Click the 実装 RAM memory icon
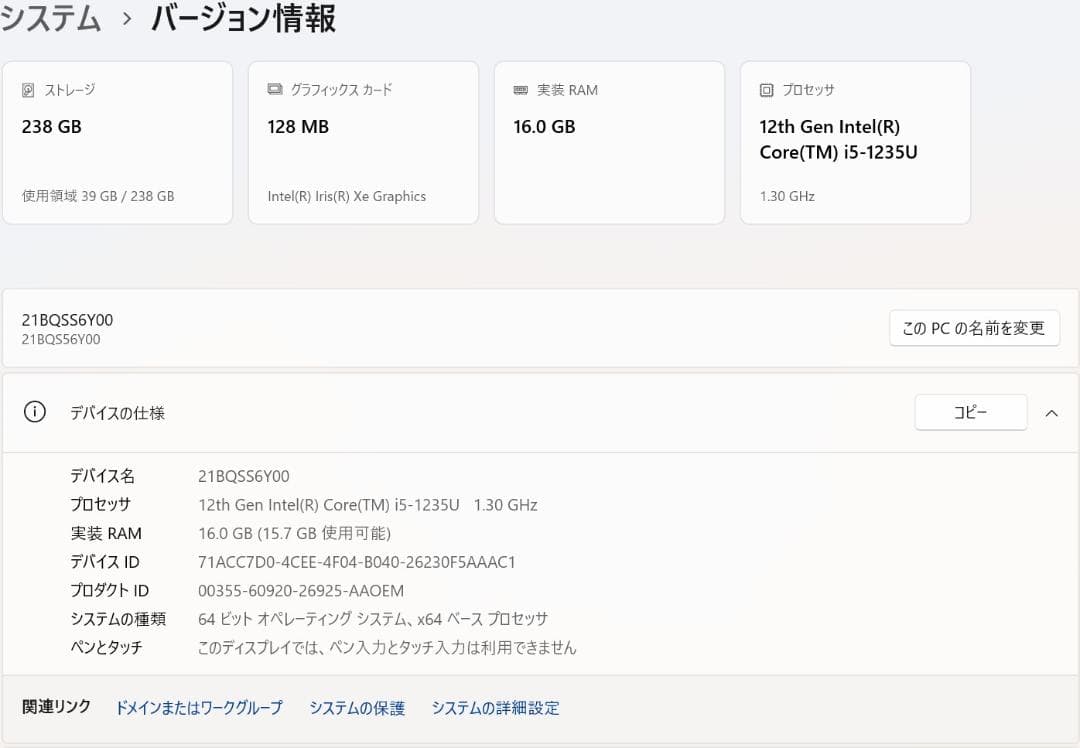The height and width of the screenshot is (748, 1080). [519, 89]
